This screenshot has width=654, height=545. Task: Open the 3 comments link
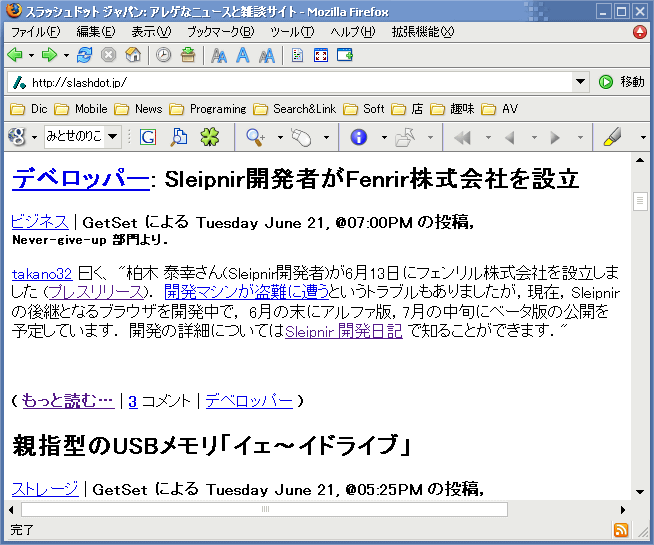click(133, 402)
